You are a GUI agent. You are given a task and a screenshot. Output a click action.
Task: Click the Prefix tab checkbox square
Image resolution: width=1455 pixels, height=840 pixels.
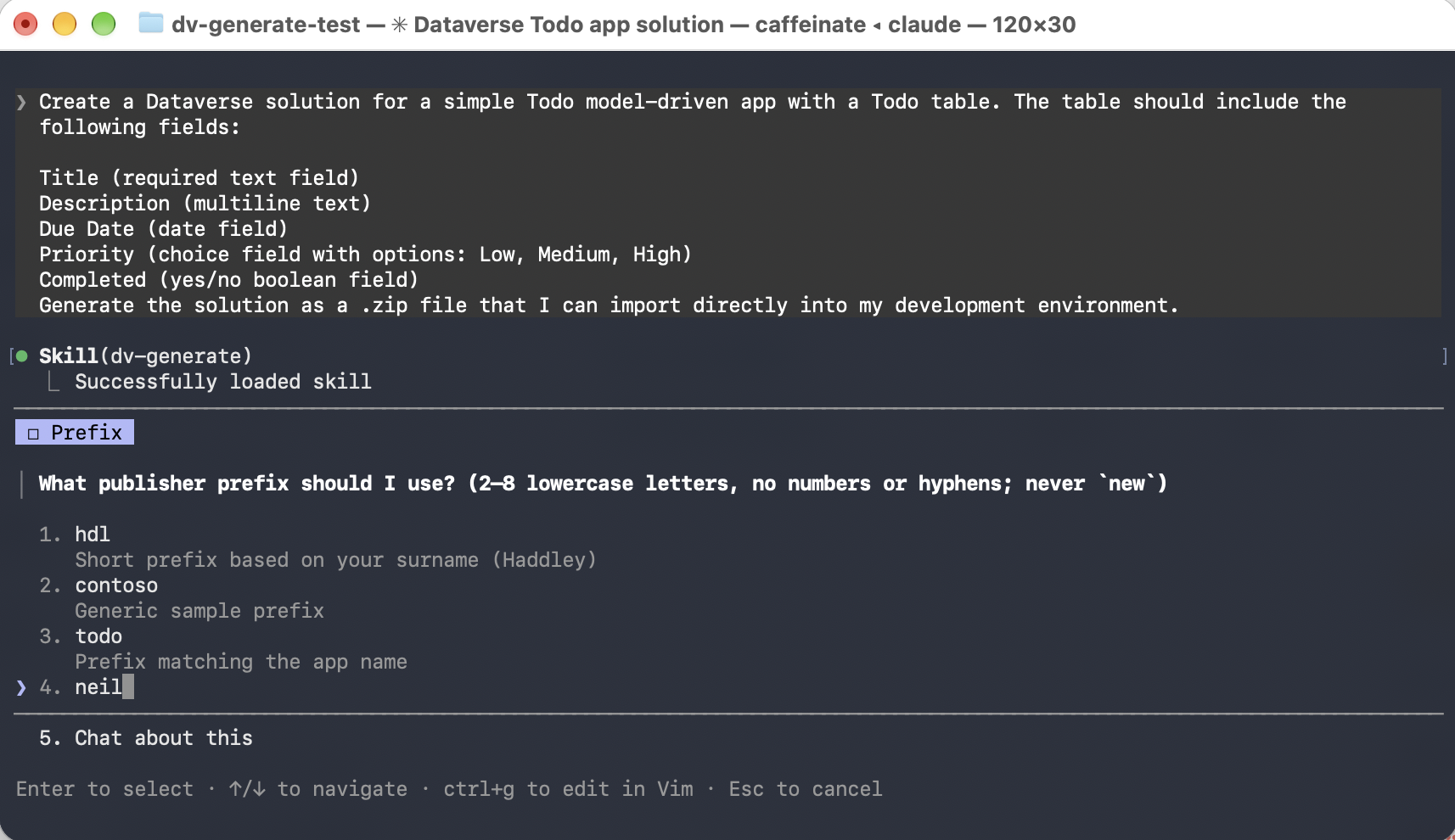click(33, 434)
